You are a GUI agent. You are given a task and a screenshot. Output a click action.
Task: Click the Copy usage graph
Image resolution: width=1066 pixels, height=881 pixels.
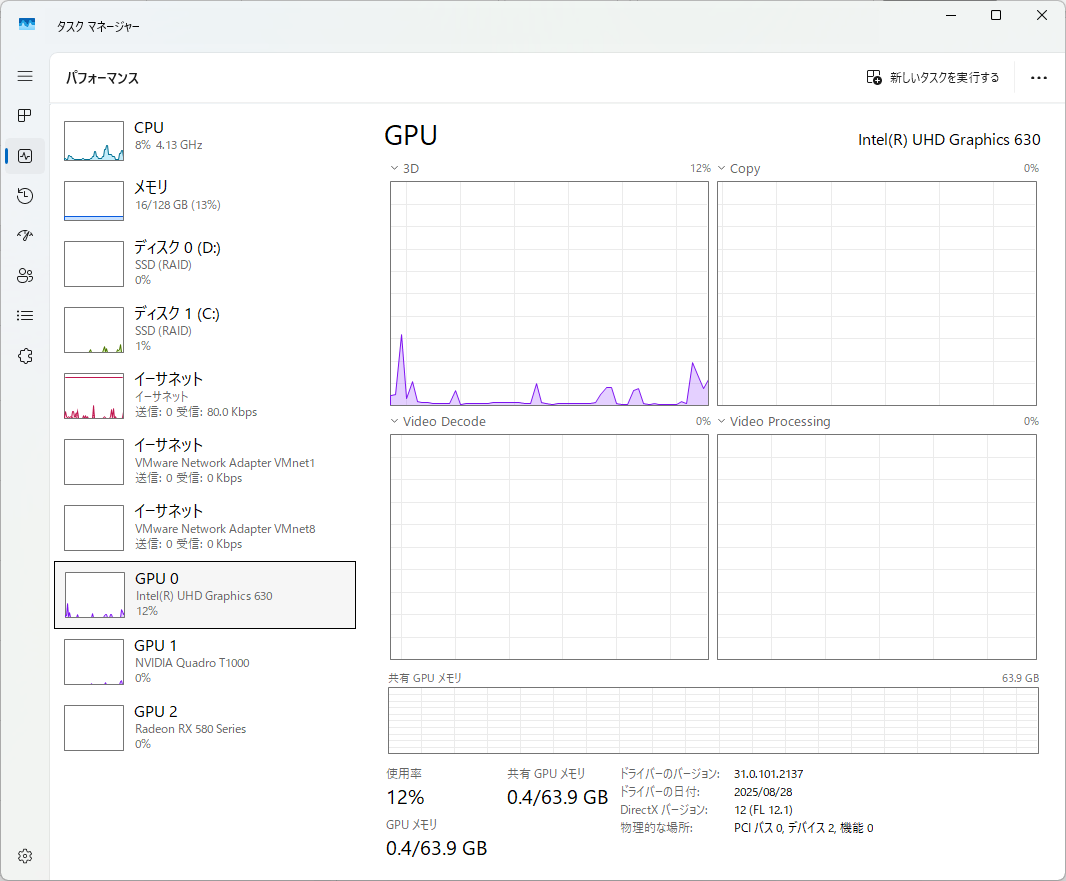point(877,294)
